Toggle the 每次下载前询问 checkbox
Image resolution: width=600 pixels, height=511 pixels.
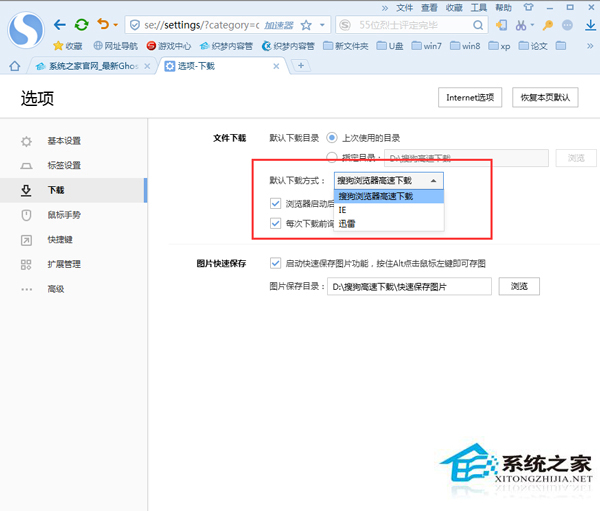click(275, 222)
